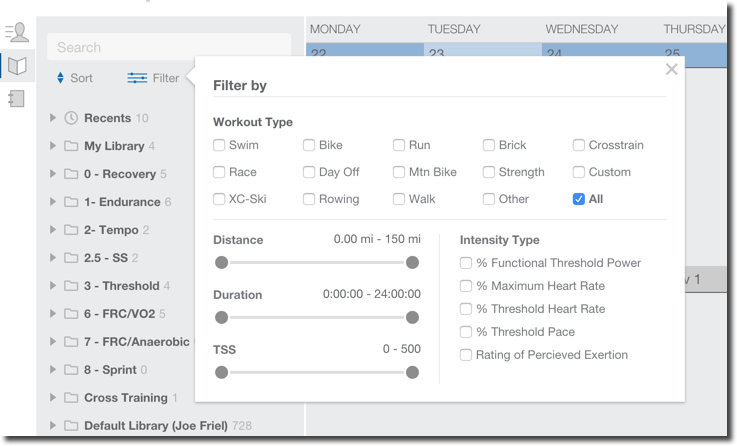Click the Filter sliders icon

coord(137,78)
